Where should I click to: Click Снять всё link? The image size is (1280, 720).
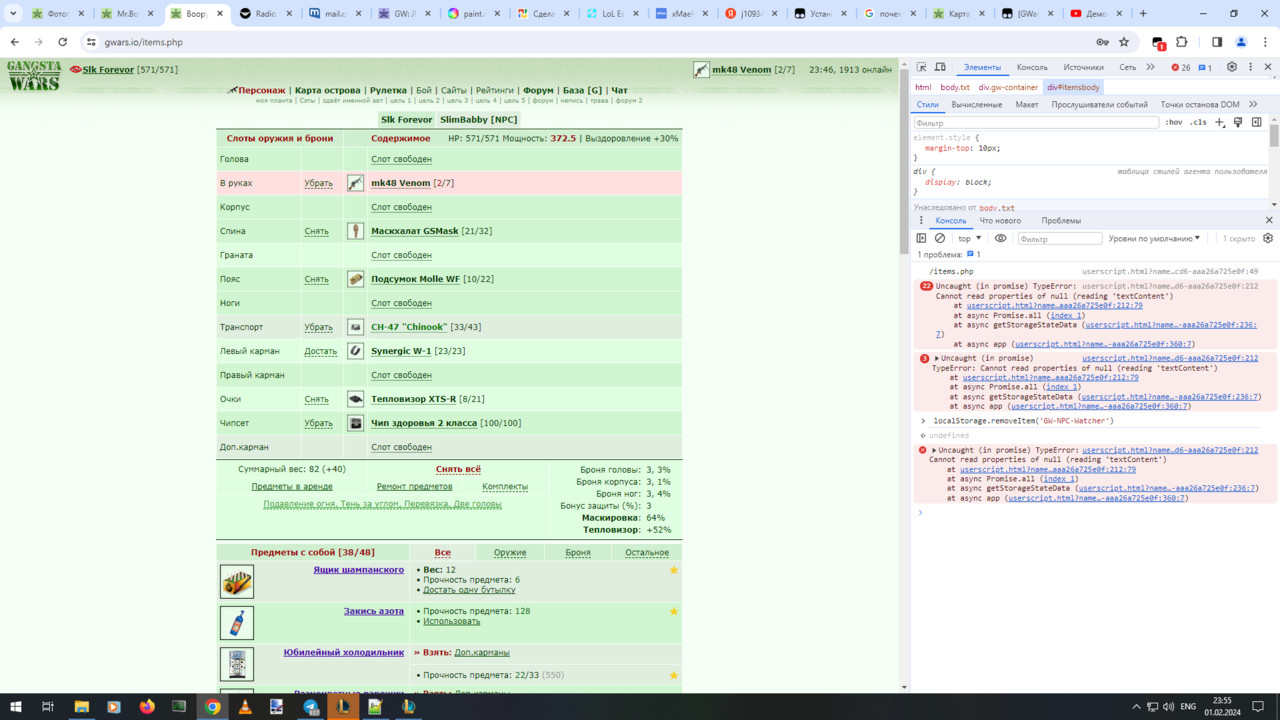[x=458, y=469]
